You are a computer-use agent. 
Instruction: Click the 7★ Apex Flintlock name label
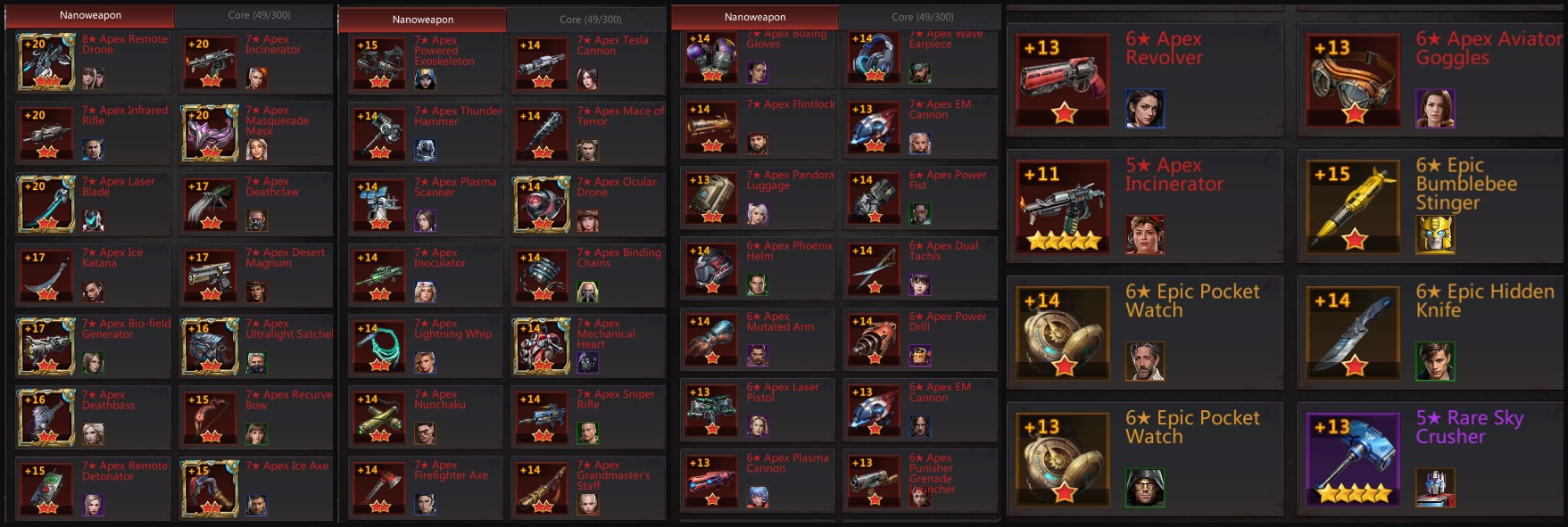click(791, 104)
